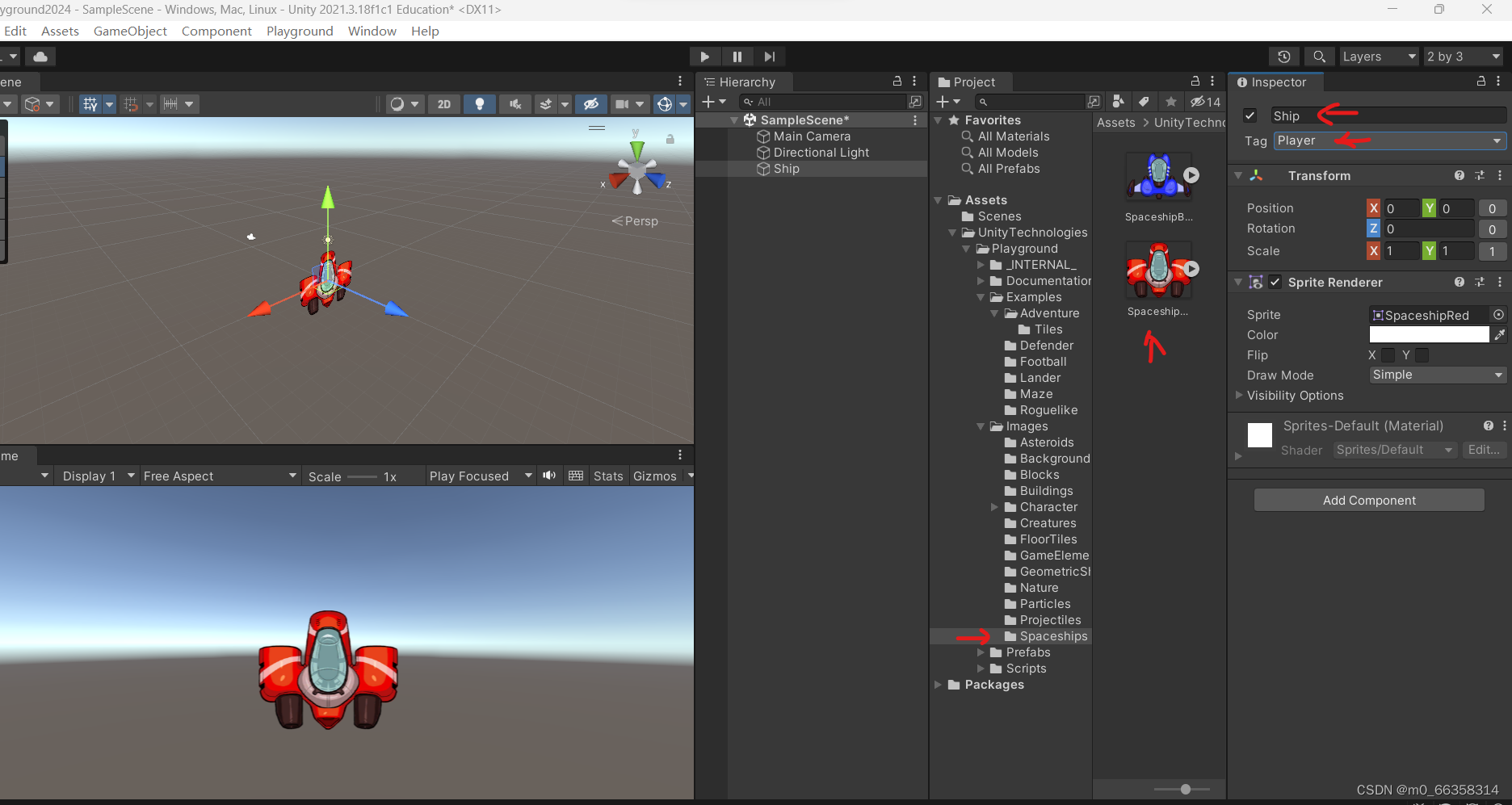Screen dimensions: 1512x805
Task: Open the GameObject menu
Action: click(130, 31)
